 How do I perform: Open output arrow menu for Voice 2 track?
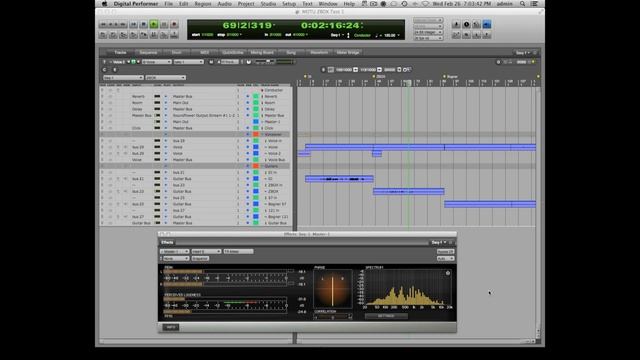click(x=166, y=153)
